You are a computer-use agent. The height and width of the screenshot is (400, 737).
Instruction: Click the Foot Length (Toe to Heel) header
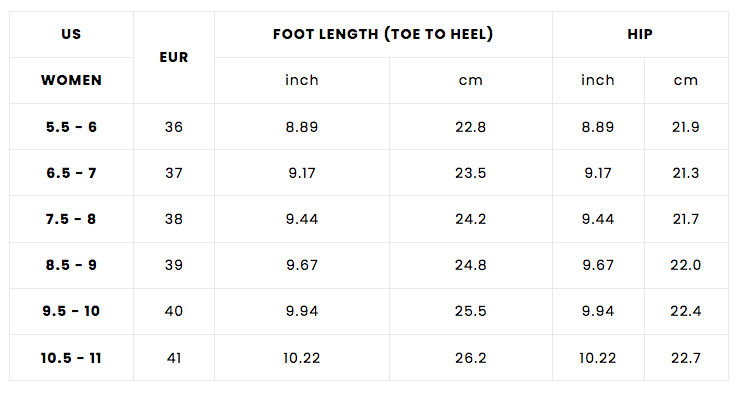[383, 34]
